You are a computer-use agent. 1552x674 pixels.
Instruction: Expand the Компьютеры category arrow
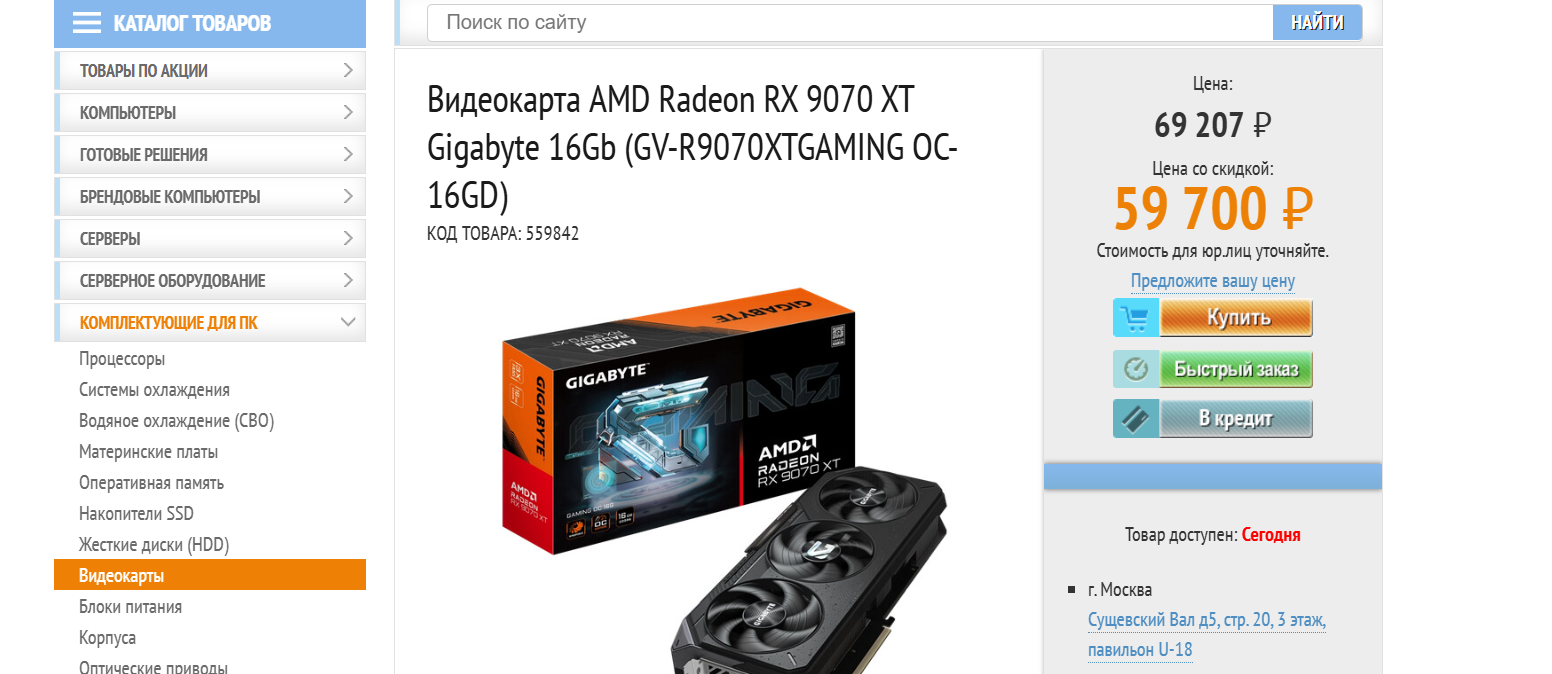(348, 112)
